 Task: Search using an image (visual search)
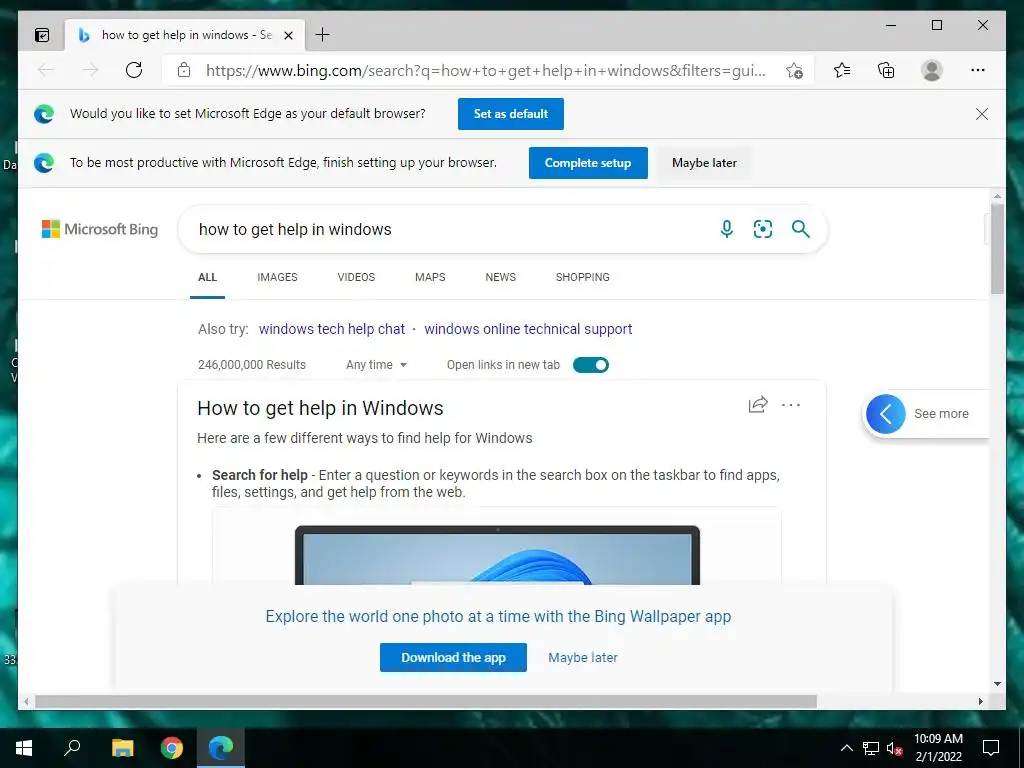click(763, 229)
